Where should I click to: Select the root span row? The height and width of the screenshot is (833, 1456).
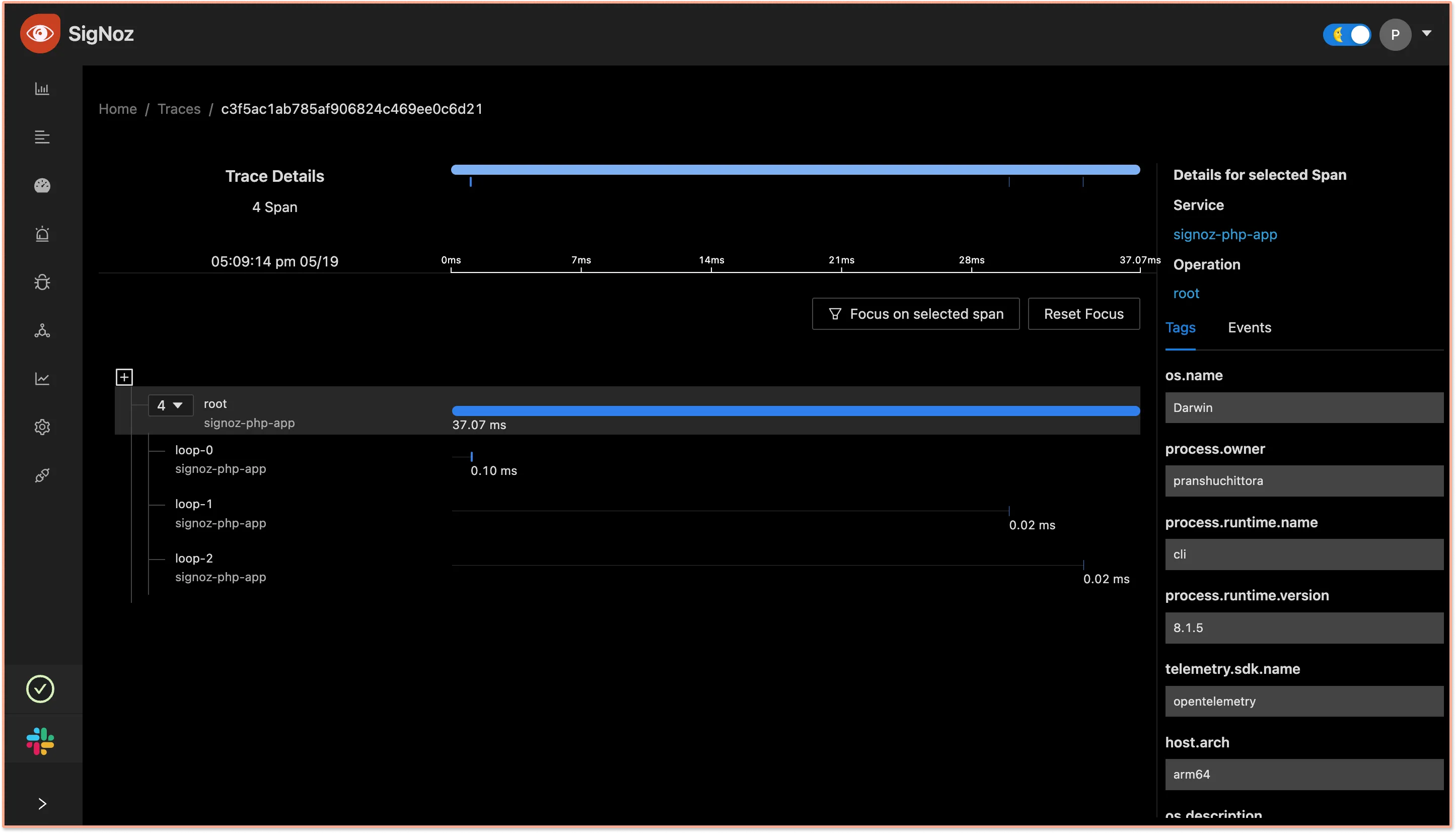tap(627, 411)
